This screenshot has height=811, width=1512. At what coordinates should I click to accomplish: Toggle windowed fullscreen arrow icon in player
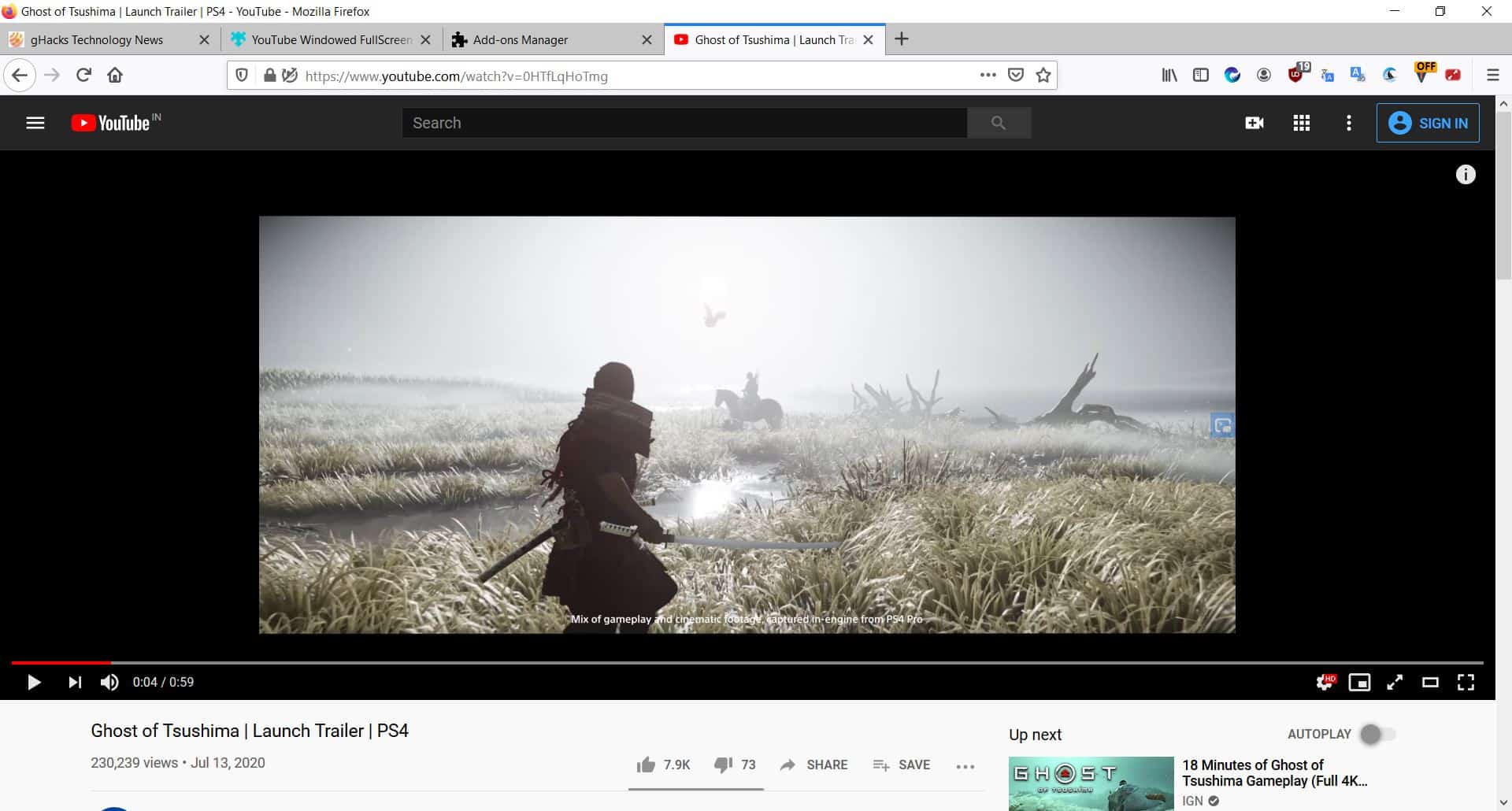pos(1395,682)
